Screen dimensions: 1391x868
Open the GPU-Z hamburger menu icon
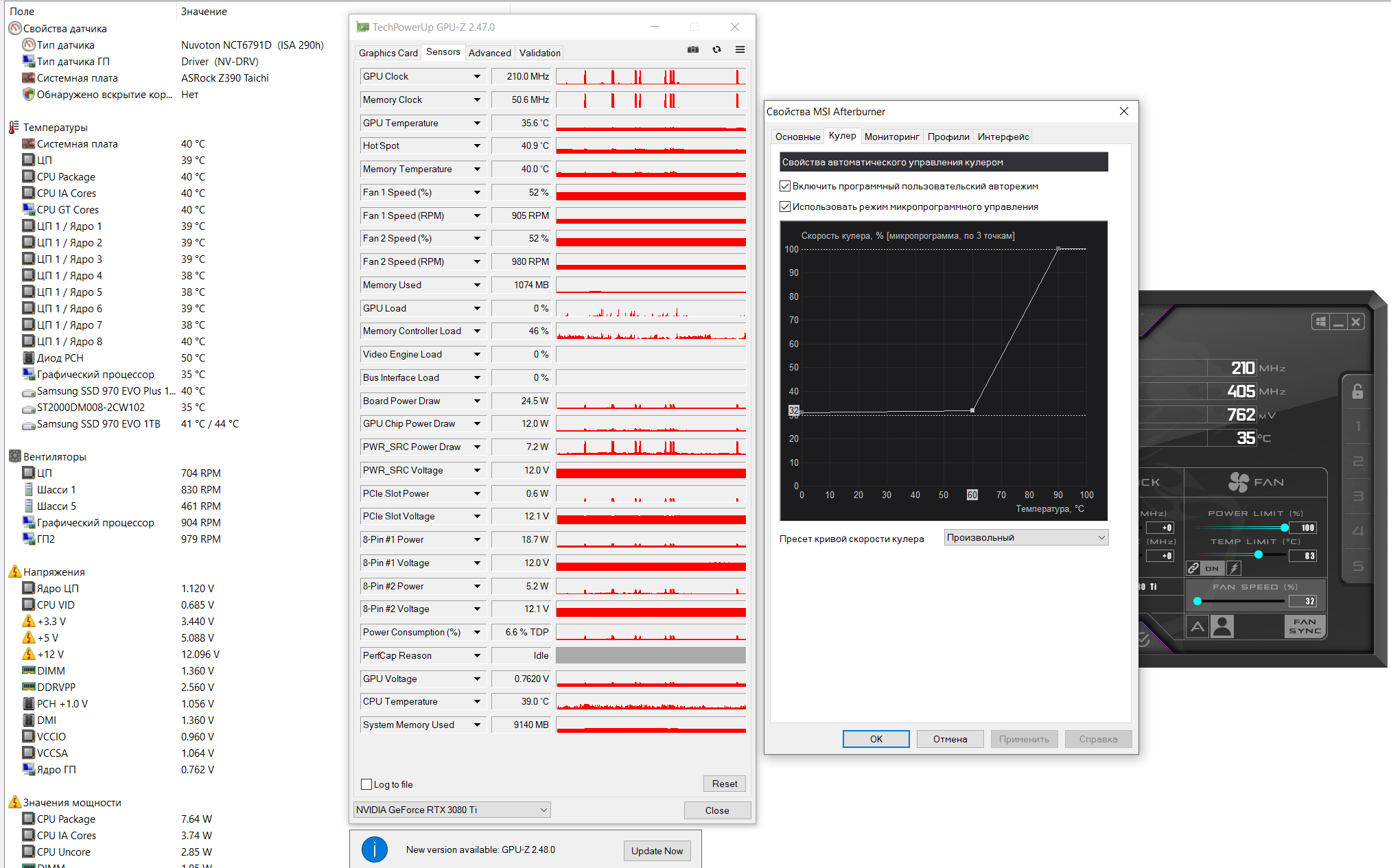click(x=740, y=49)
